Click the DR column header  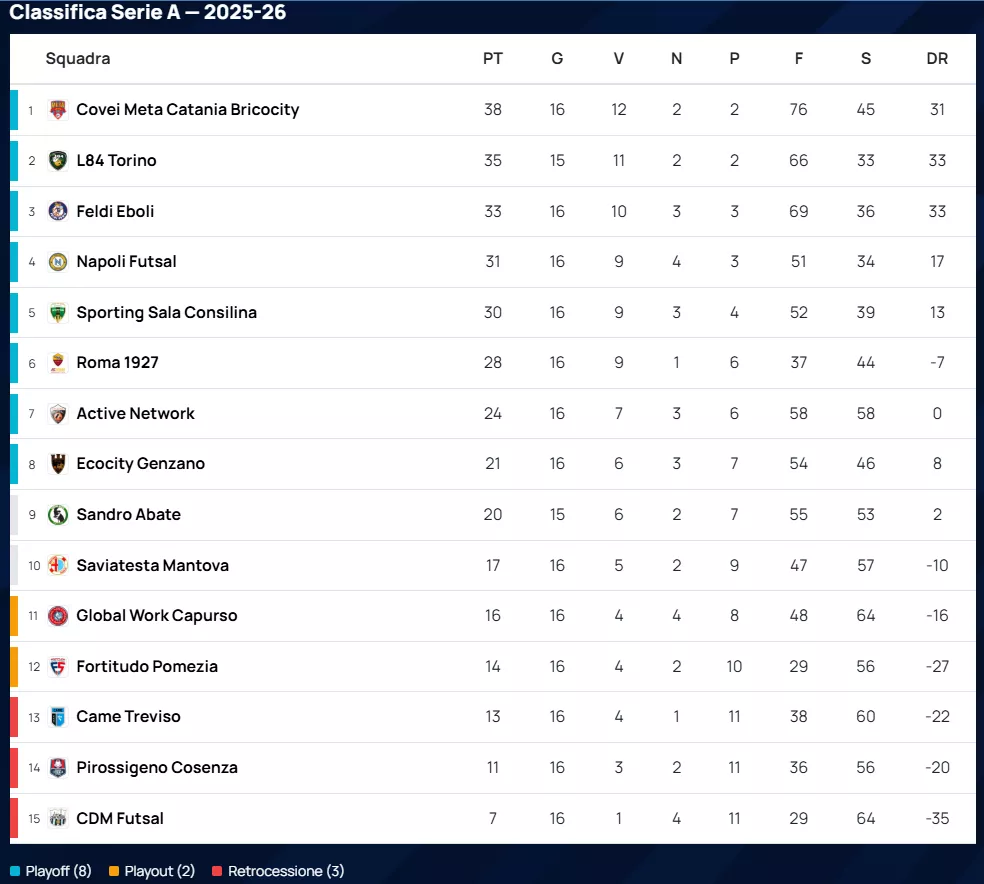[937, 59]
